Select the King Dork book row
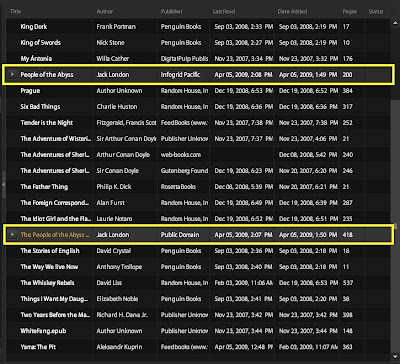Viewport: 400px width, 364px height. [198, 27]
